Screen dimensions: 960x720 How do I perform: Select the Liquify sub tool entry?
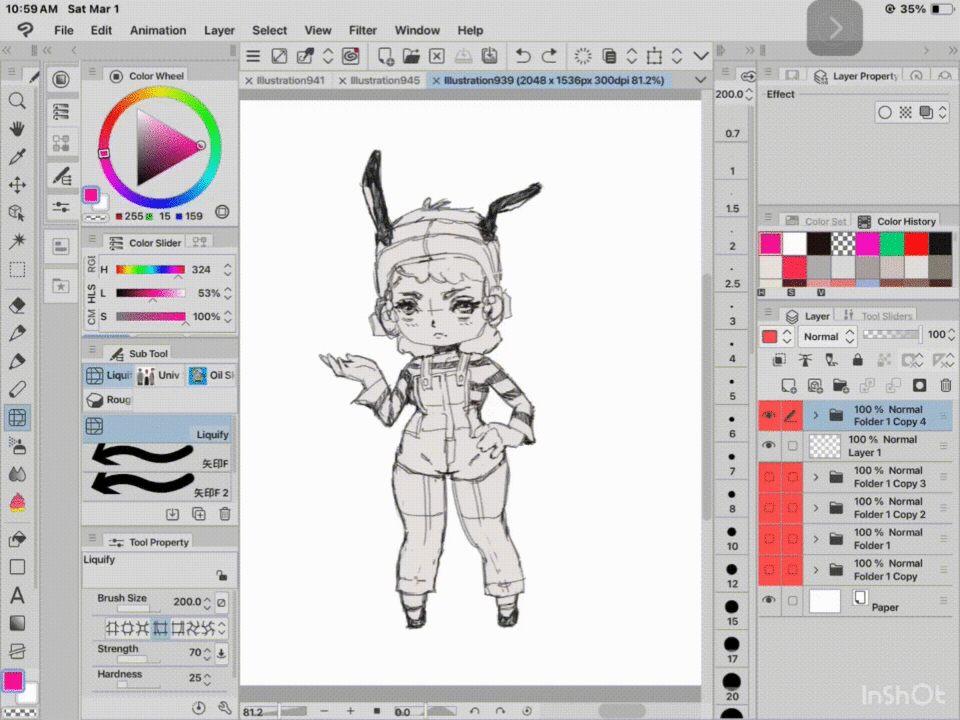(x=160, y=428)
